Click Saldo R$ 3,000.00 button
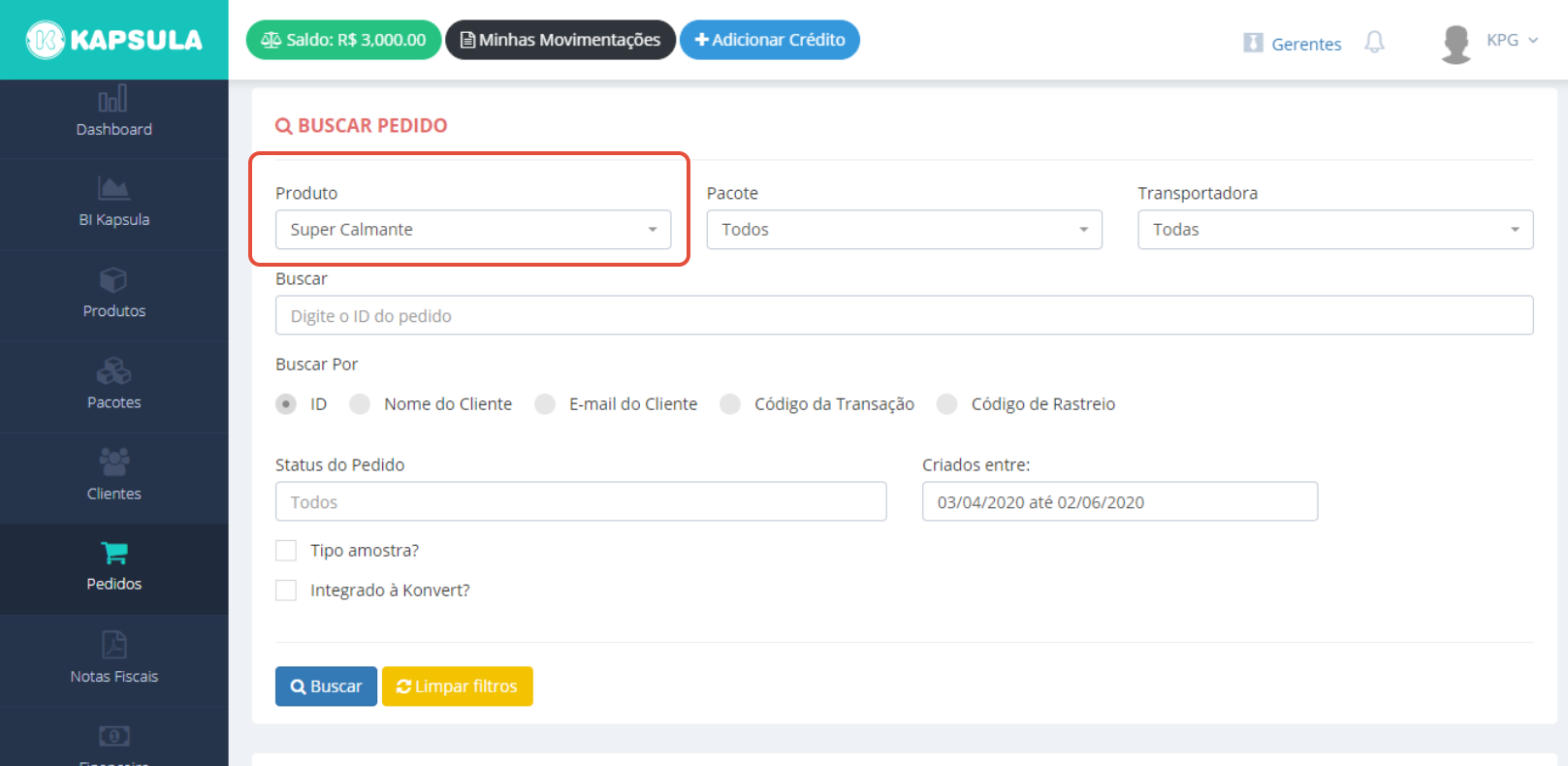This screenshot has height=766, width=1568. [x=343, y=40]
